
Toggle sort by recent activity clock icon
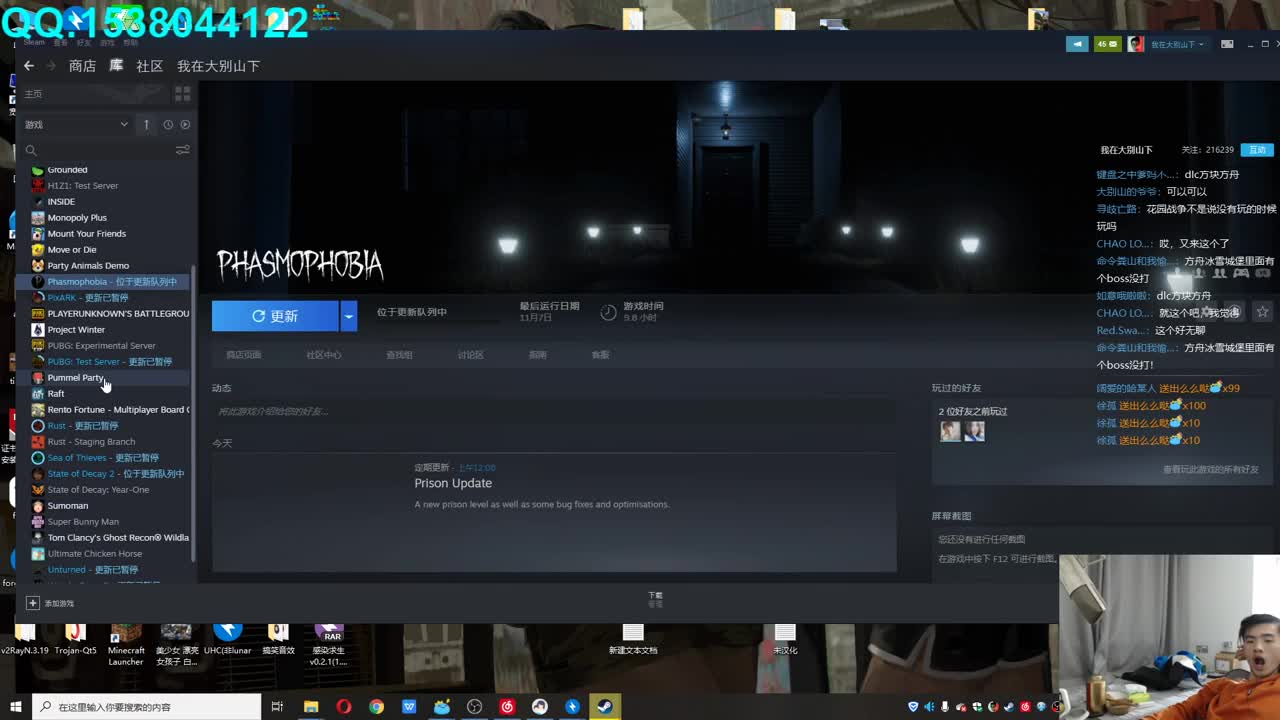pos(168,125)
